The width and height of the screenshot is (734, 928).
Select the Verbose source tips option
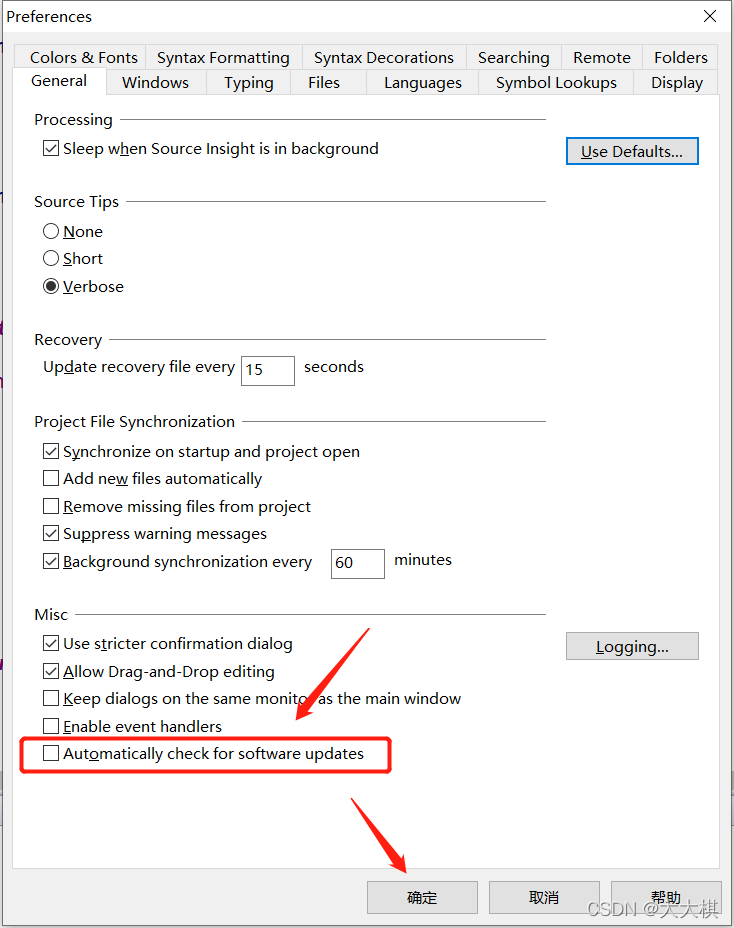51,286
